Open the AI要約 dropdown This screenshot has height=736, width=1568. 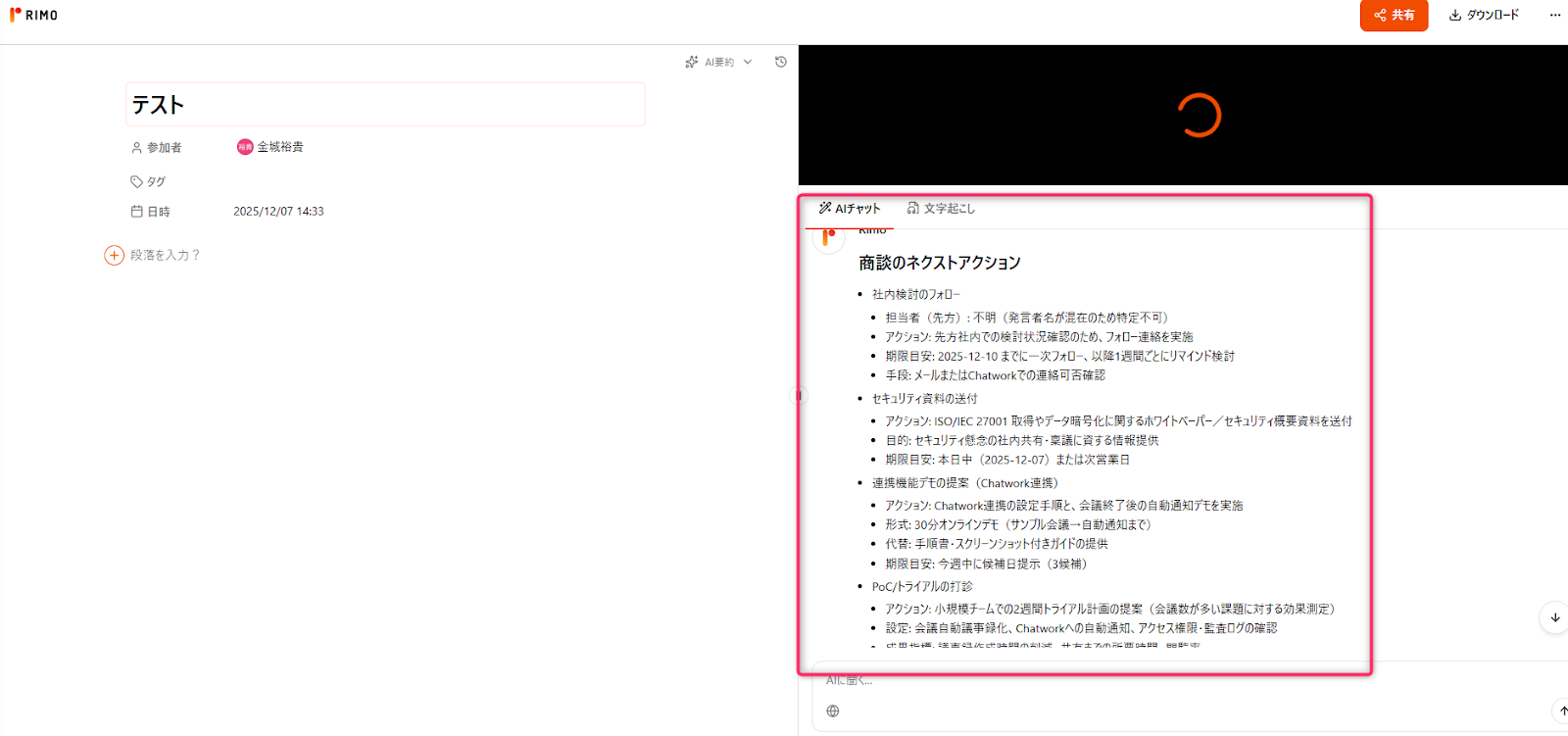(718, 62)
